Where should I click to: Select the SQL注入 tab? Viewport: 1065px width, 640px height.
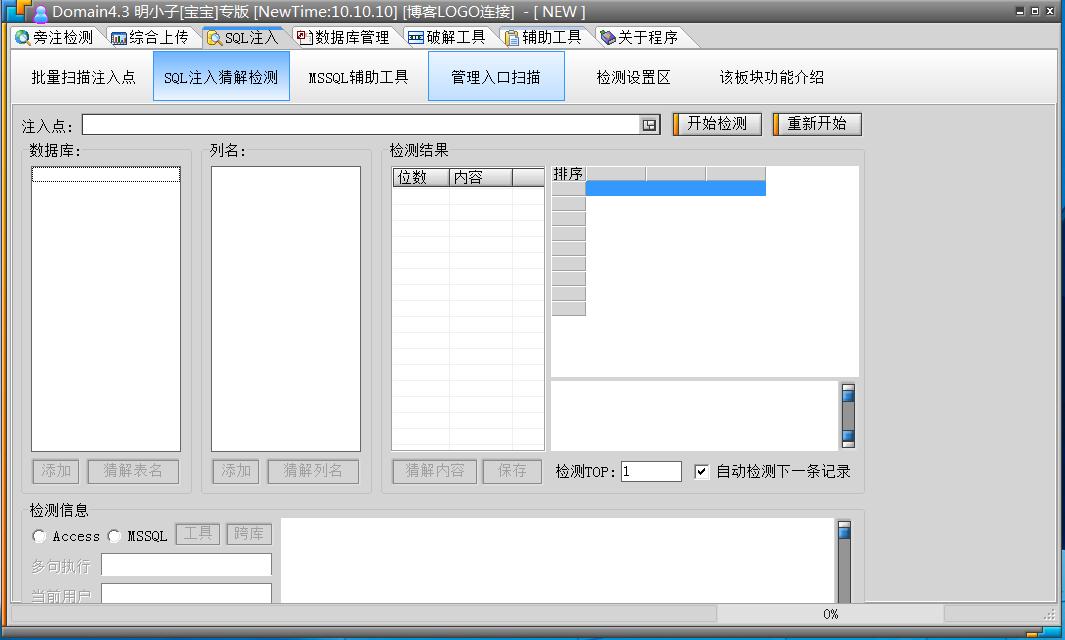click(x=244, y=37)
